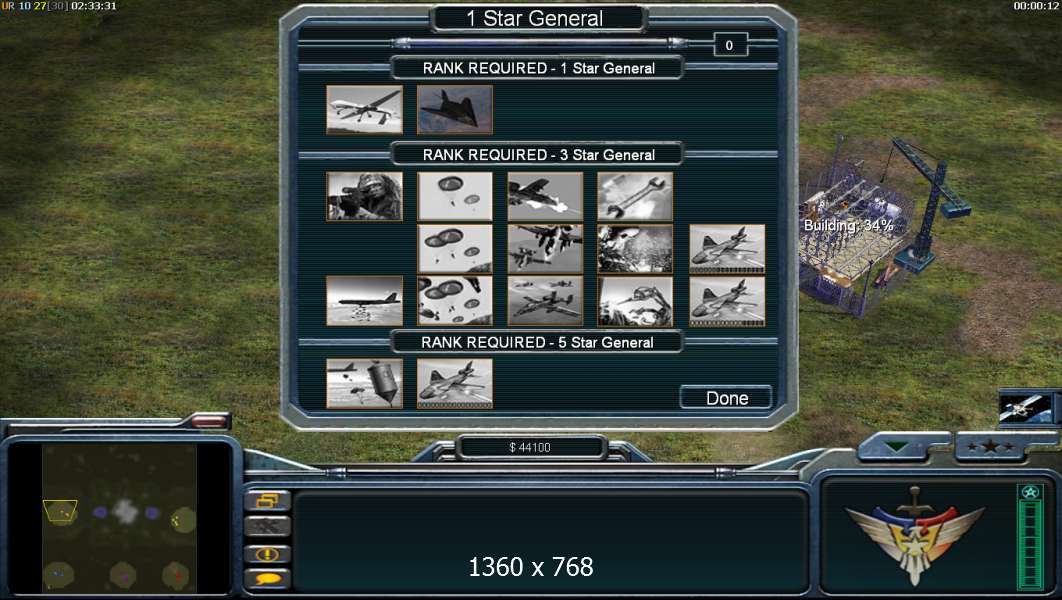Pick the Pathfinder sniper power
The image size is (1062, 600).
(x=364, y=196)
